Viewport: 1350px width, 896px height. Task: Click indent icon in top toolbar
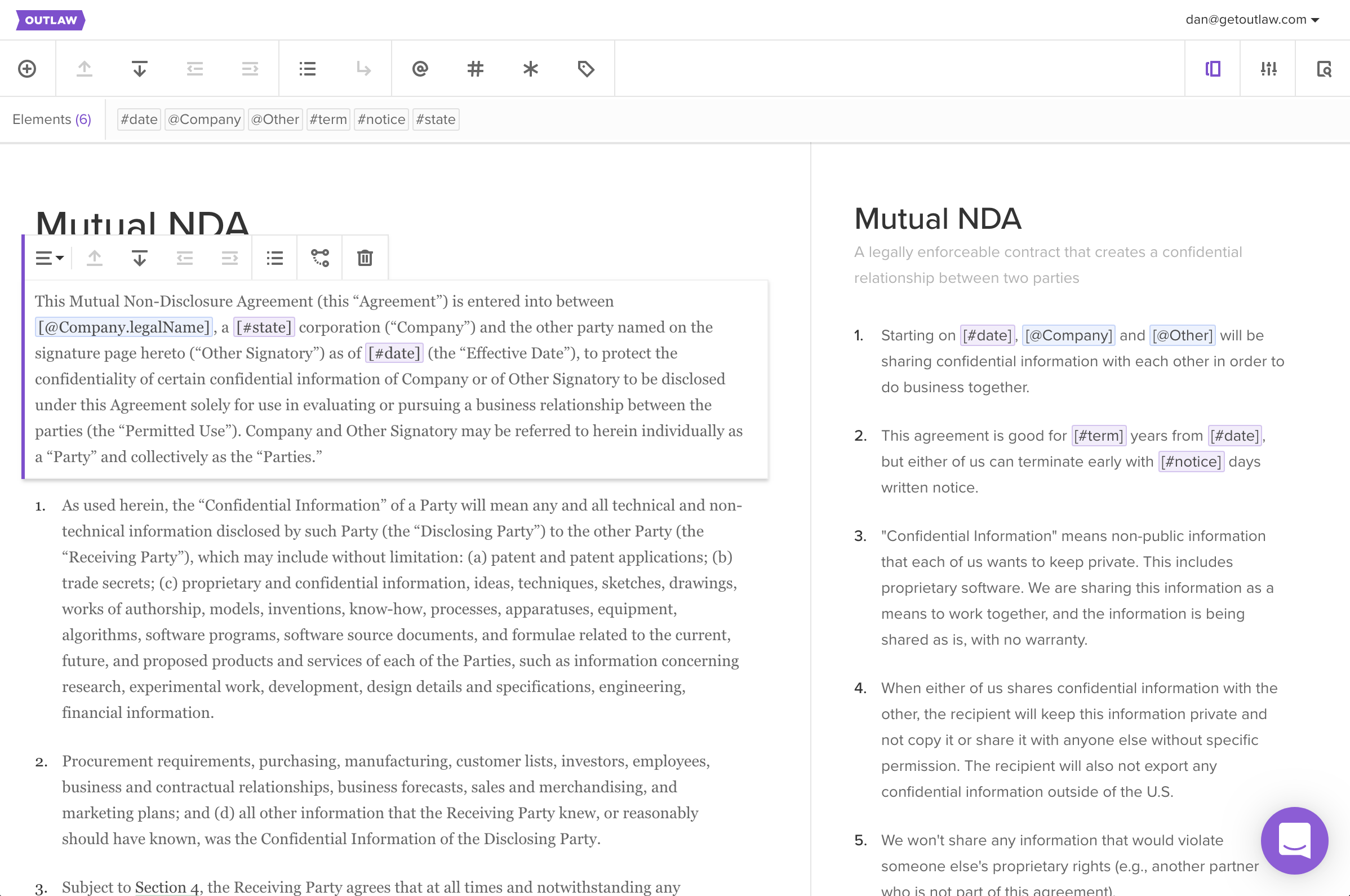coord(250,69)
